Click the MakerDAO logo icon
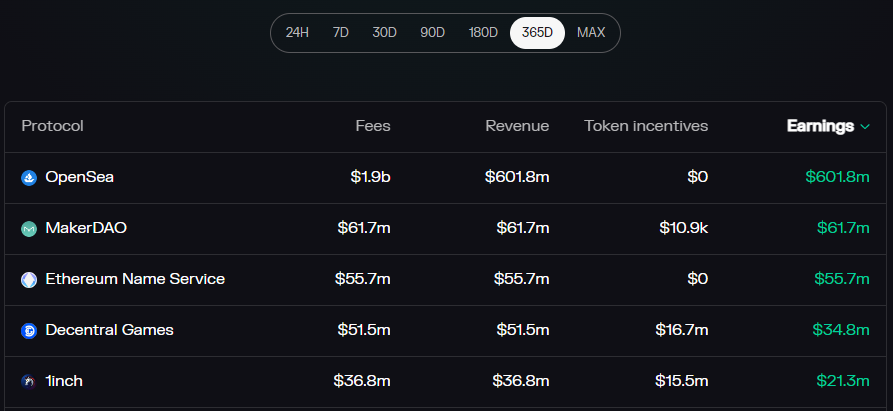Screen dimensions: 893x411 pyautogui.click(x=29, y=229)
